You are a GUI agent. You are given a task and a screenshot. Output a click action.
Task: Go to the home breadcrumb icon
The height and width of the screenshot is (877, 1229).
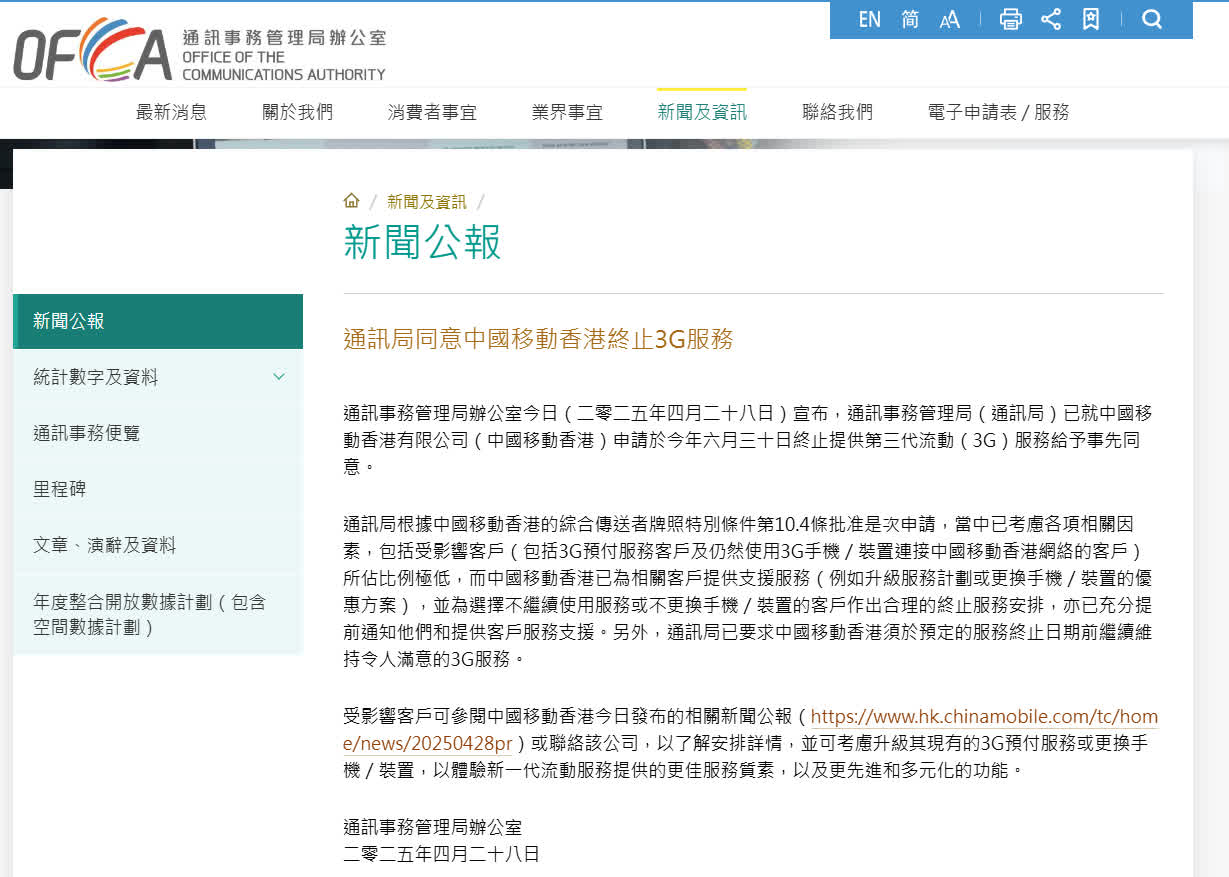(351, 201)
